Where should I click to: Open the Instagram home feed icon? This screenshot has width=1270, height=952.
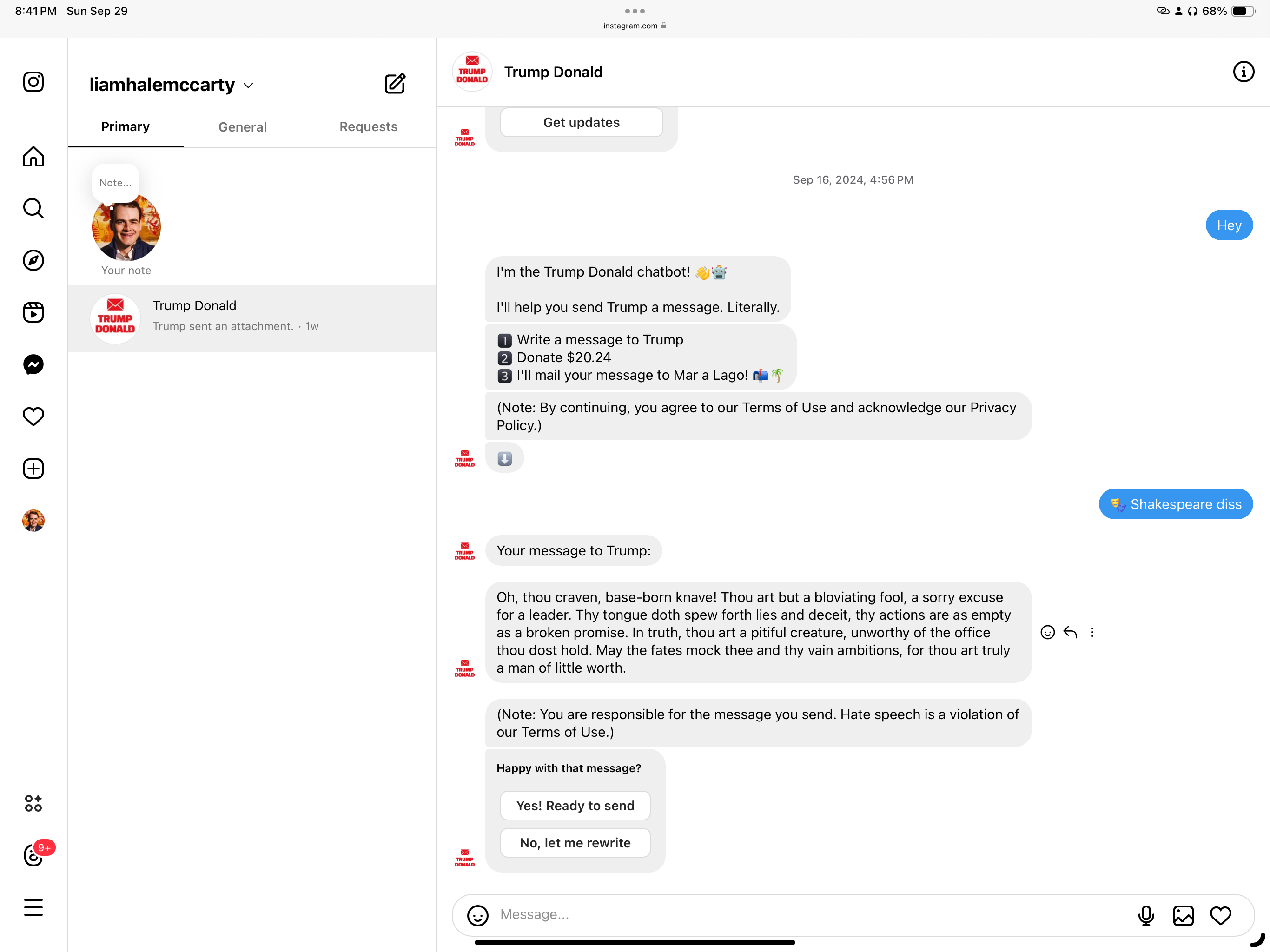point(33,156)
